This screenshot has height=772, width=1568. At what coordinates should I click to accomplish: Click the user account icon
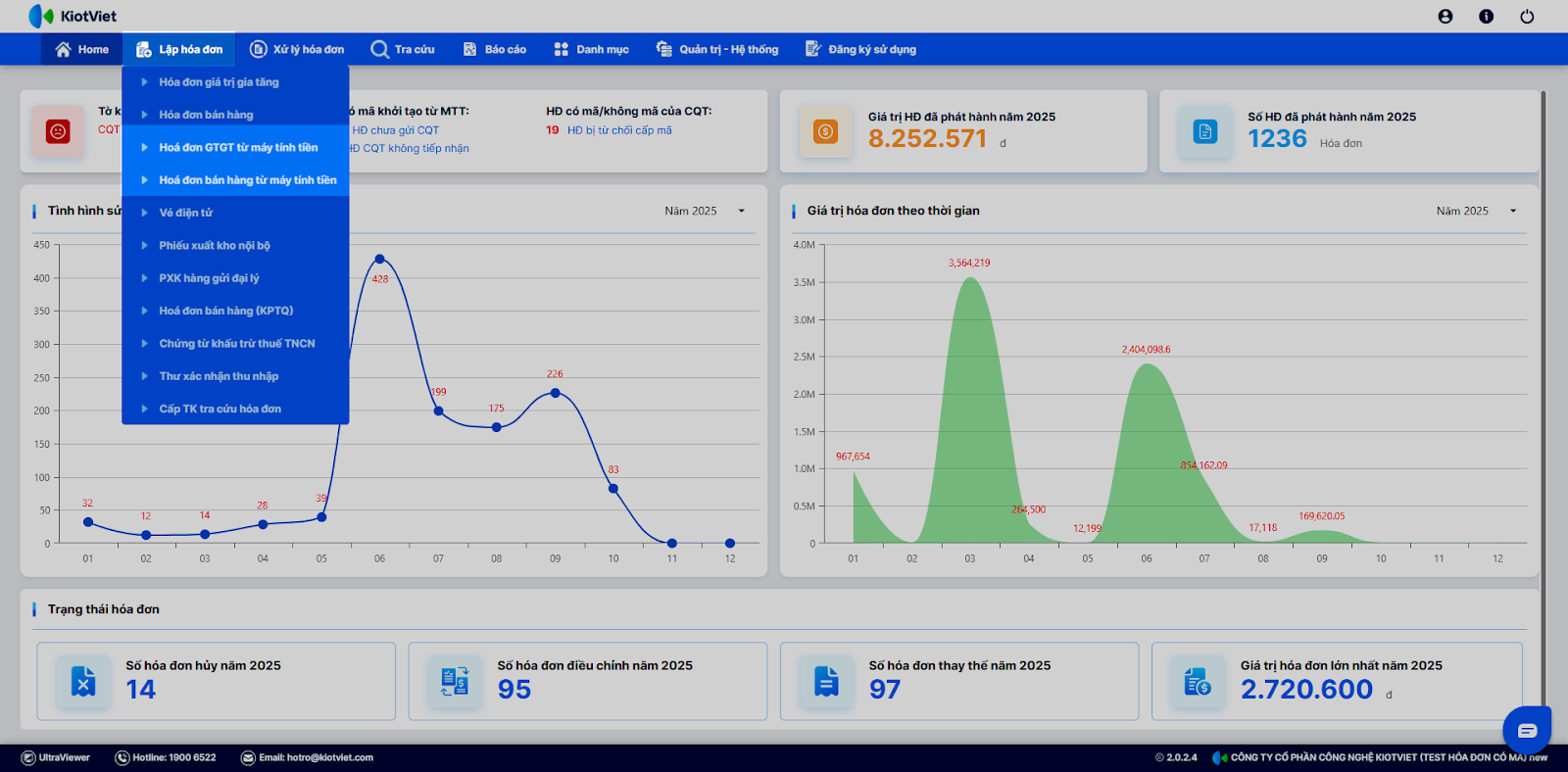point(1445,17)
